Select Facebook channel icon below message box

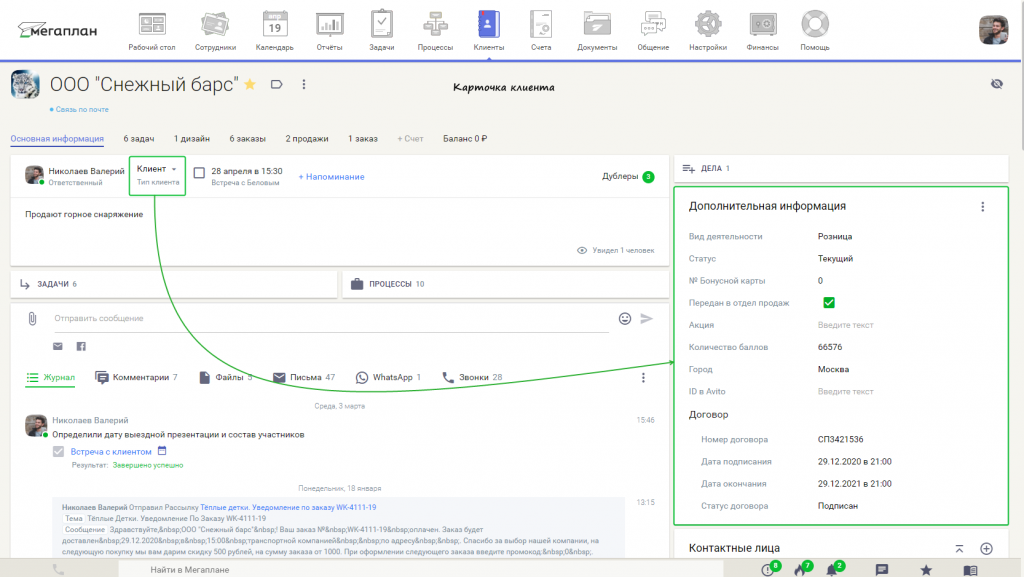coord(81,346)
